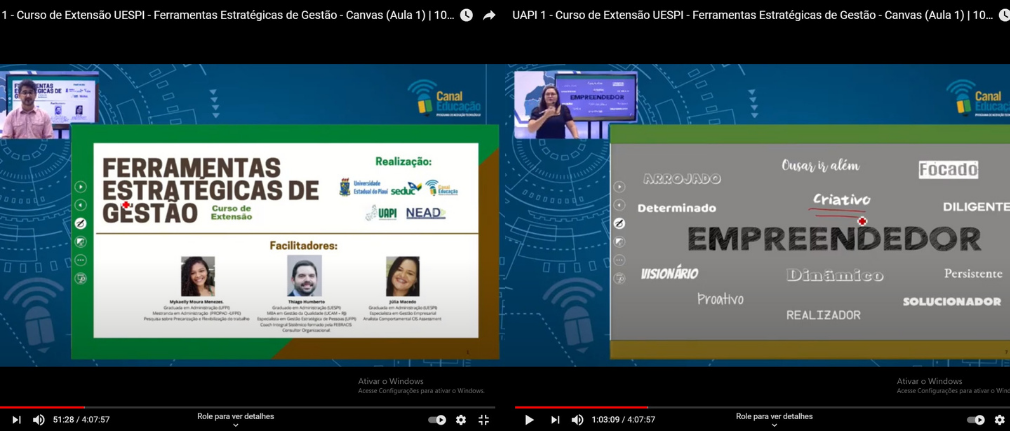Click the word 'Proativo' in right slide

tap(720, 299)
